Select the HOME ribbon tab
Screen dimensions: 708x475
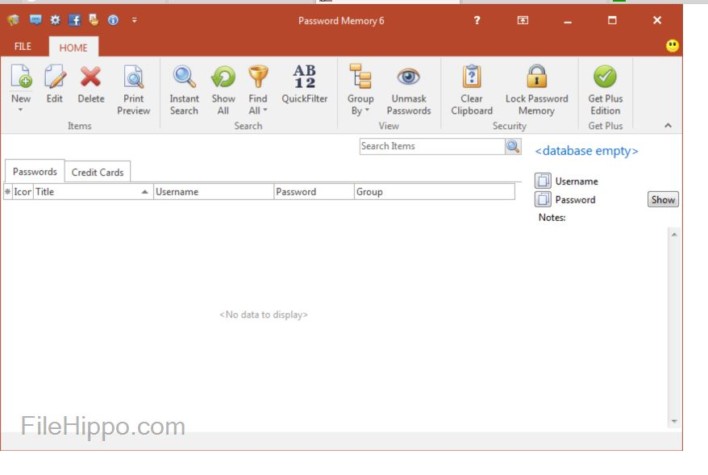(73, 47)
